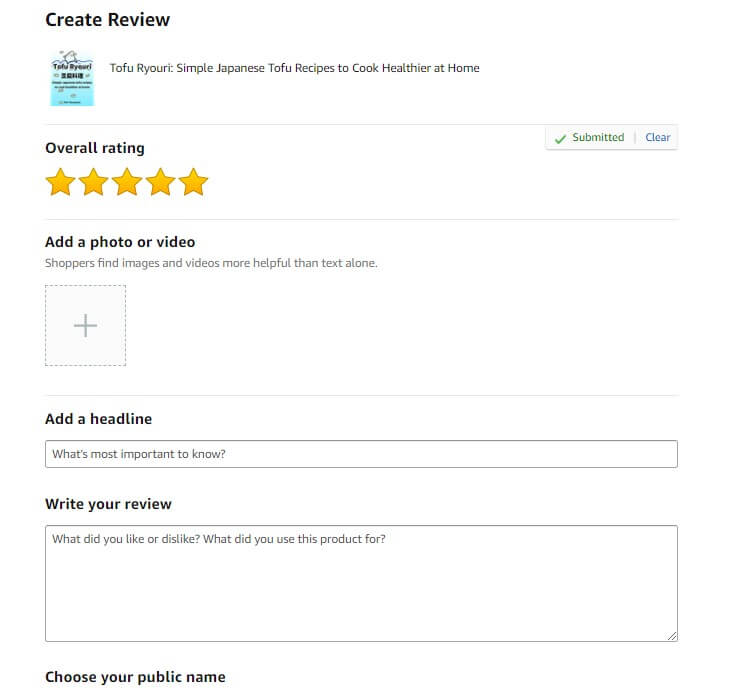Click the Overall rating section heading

94,148
